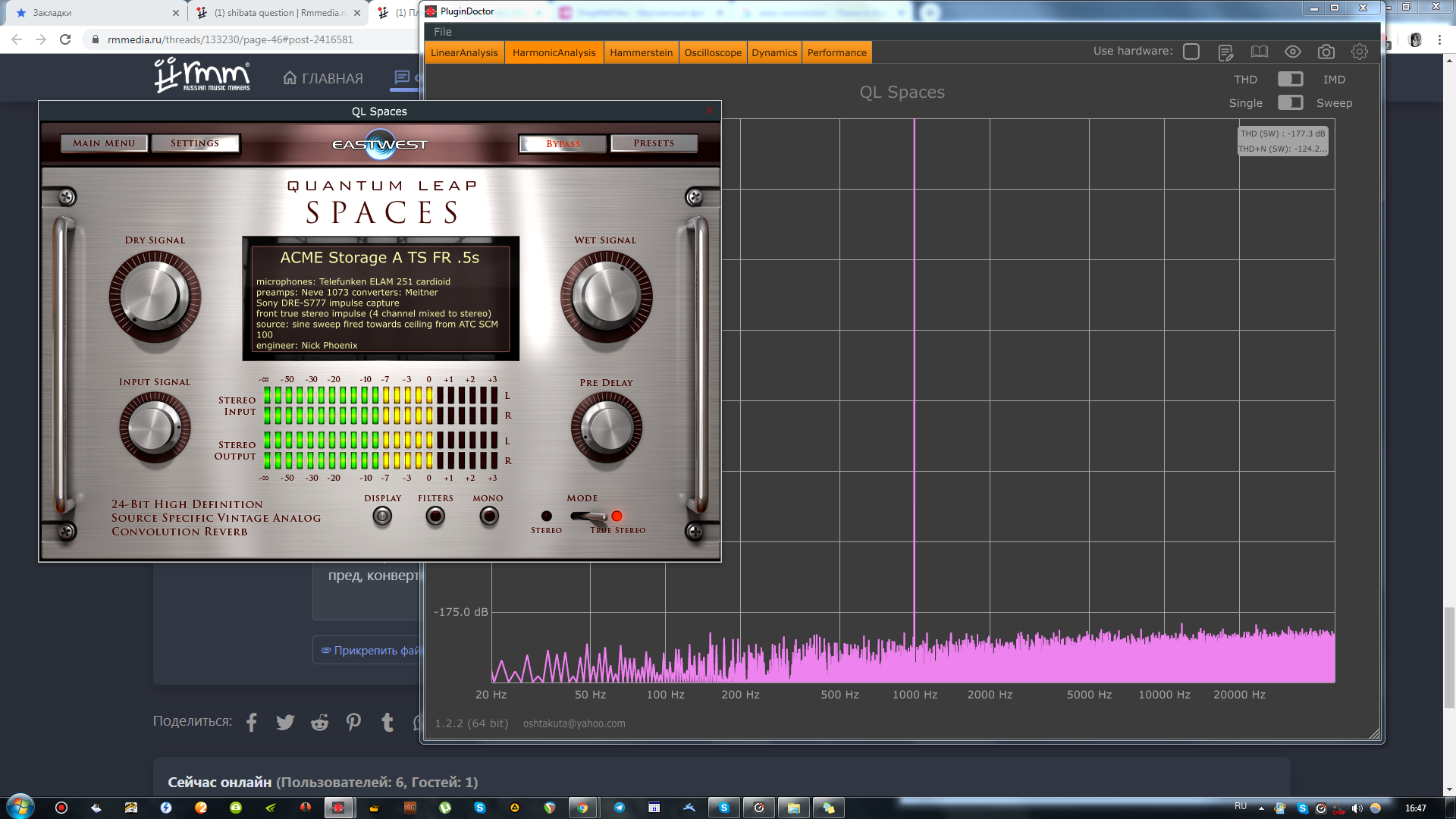This screenshot has height=819, width=1456.
Task: Click the Wet Signal knob
Action: tap(606, 296)
